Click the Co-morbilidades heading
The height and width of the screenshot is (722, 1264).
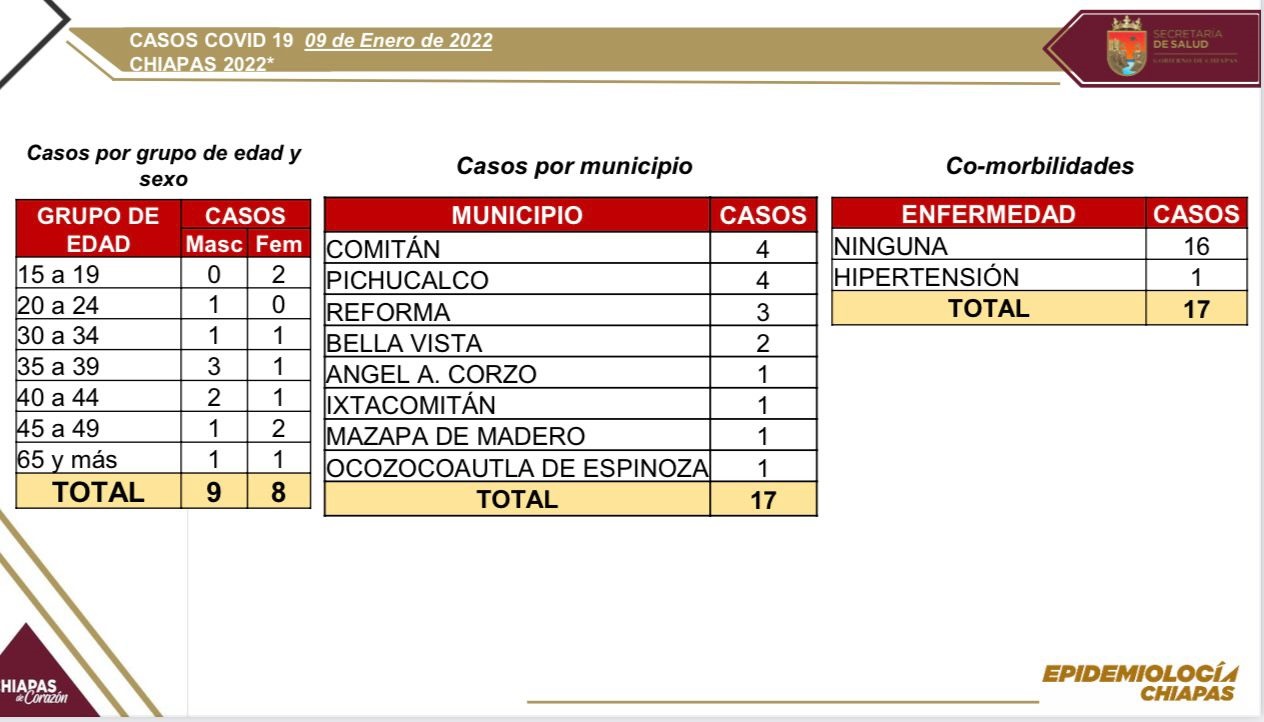point(1040,166)
